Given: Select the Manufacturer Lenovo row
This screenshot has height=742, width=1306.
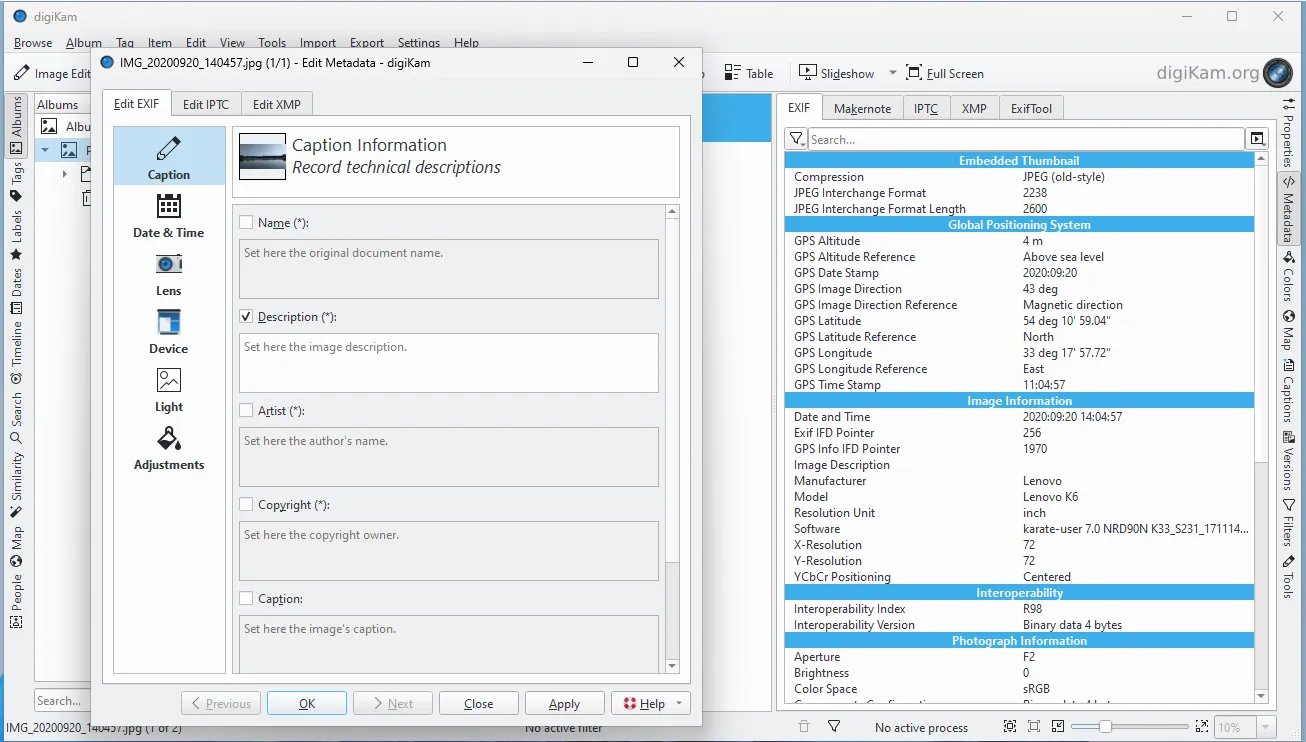Looking at the screenshot, I should coord(1019,481).
